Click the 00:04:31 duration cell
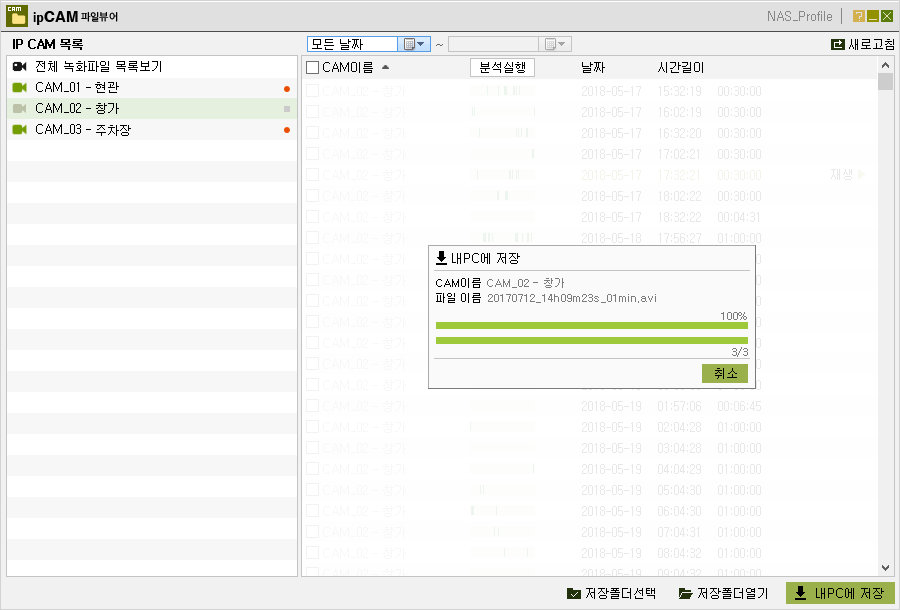 point(739,217)
